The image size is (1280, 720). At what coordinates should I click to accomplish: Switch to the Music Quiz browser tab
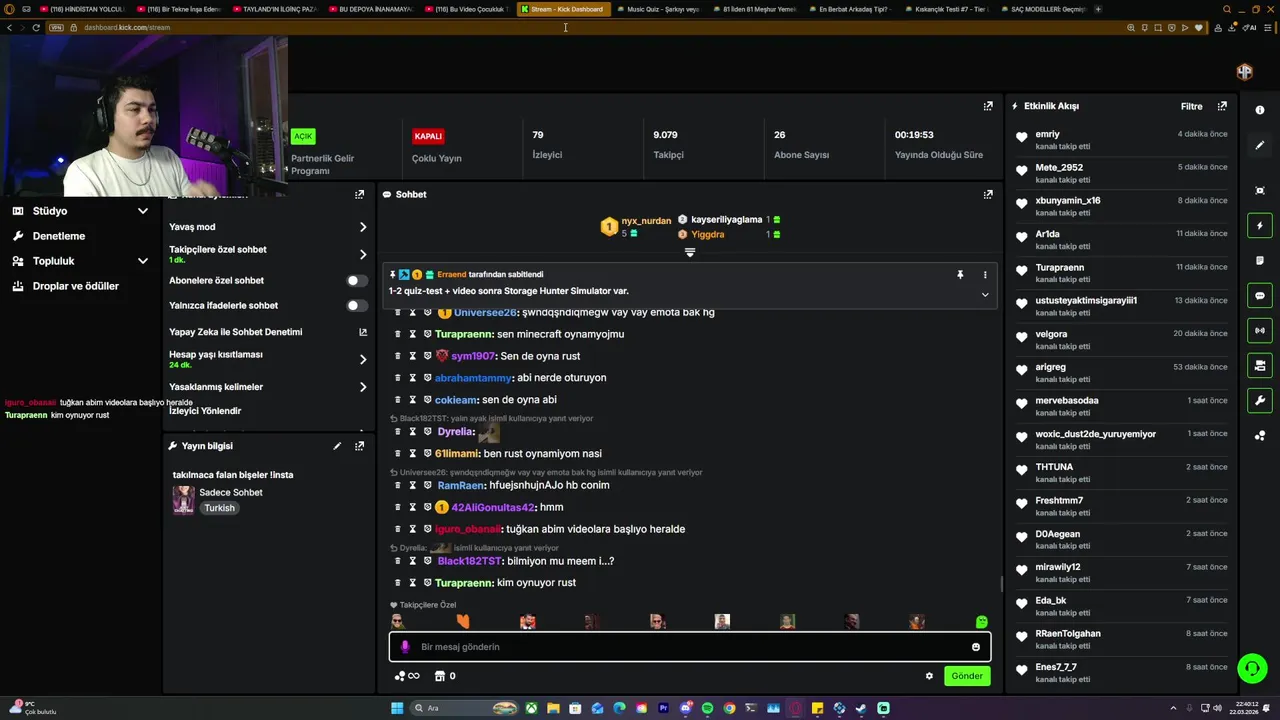[658, 9]
